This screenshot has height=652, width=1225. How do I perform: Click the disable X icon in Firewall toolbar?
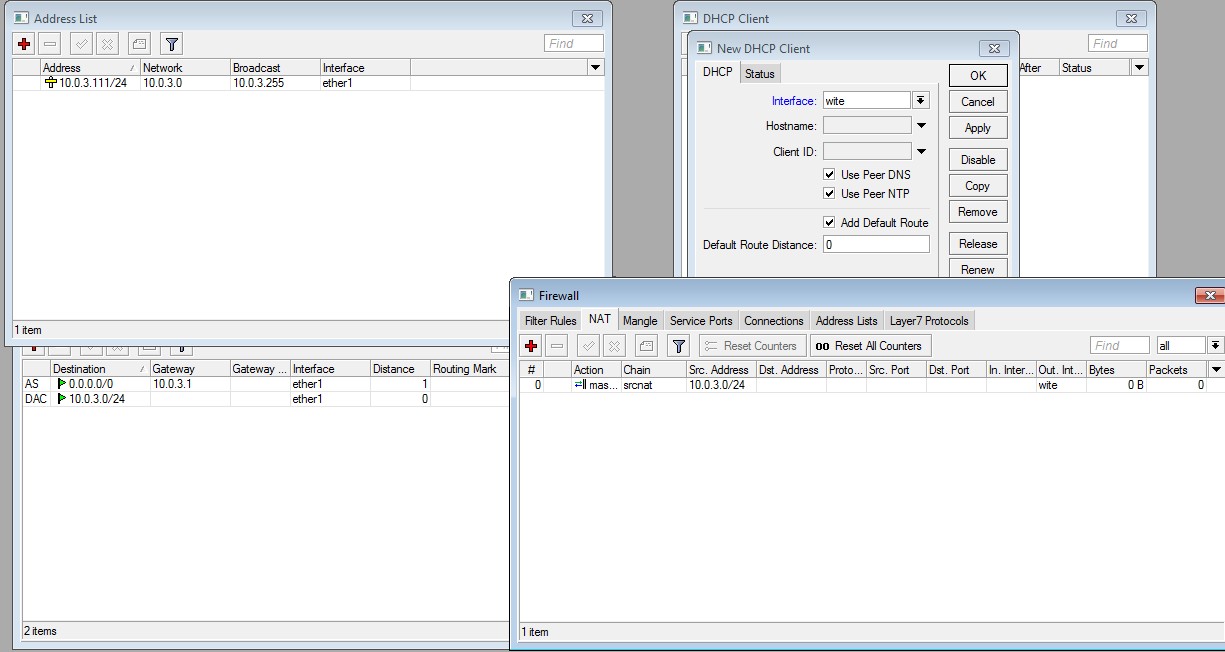615,346
